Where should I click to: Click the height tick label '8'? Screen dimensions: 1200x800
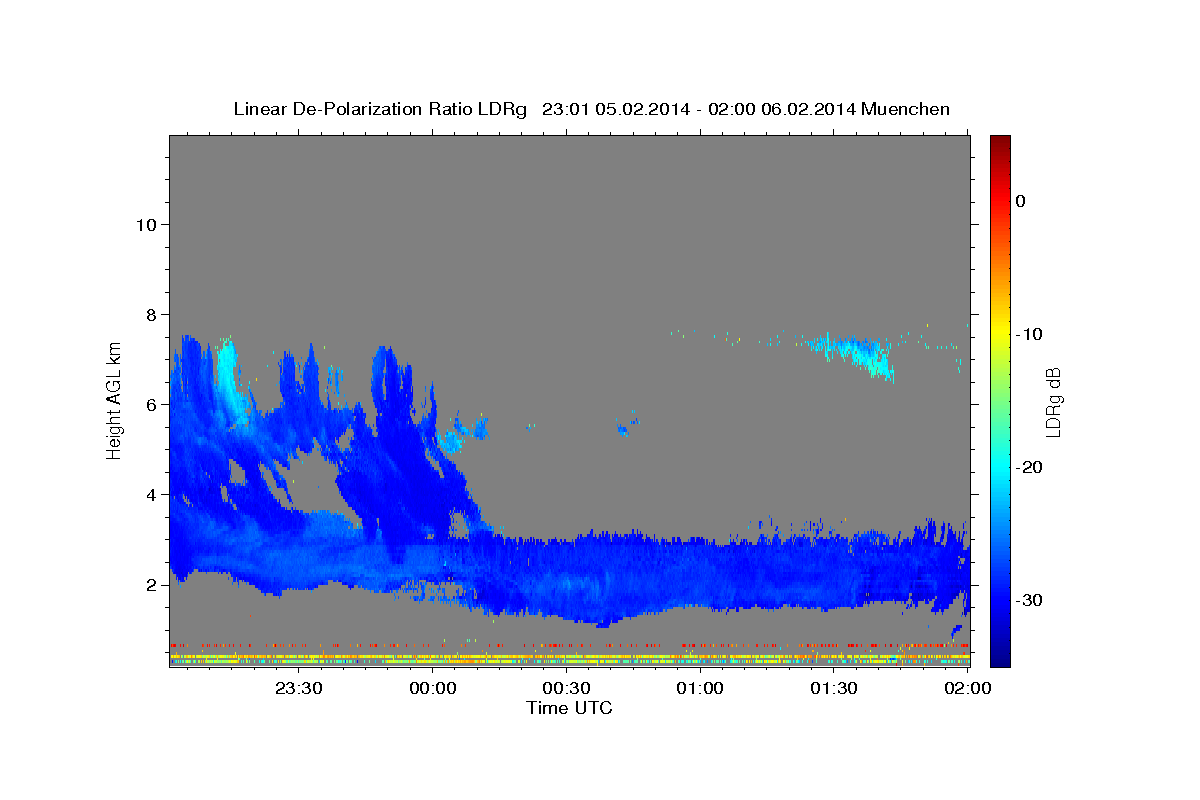pos(152,314)
